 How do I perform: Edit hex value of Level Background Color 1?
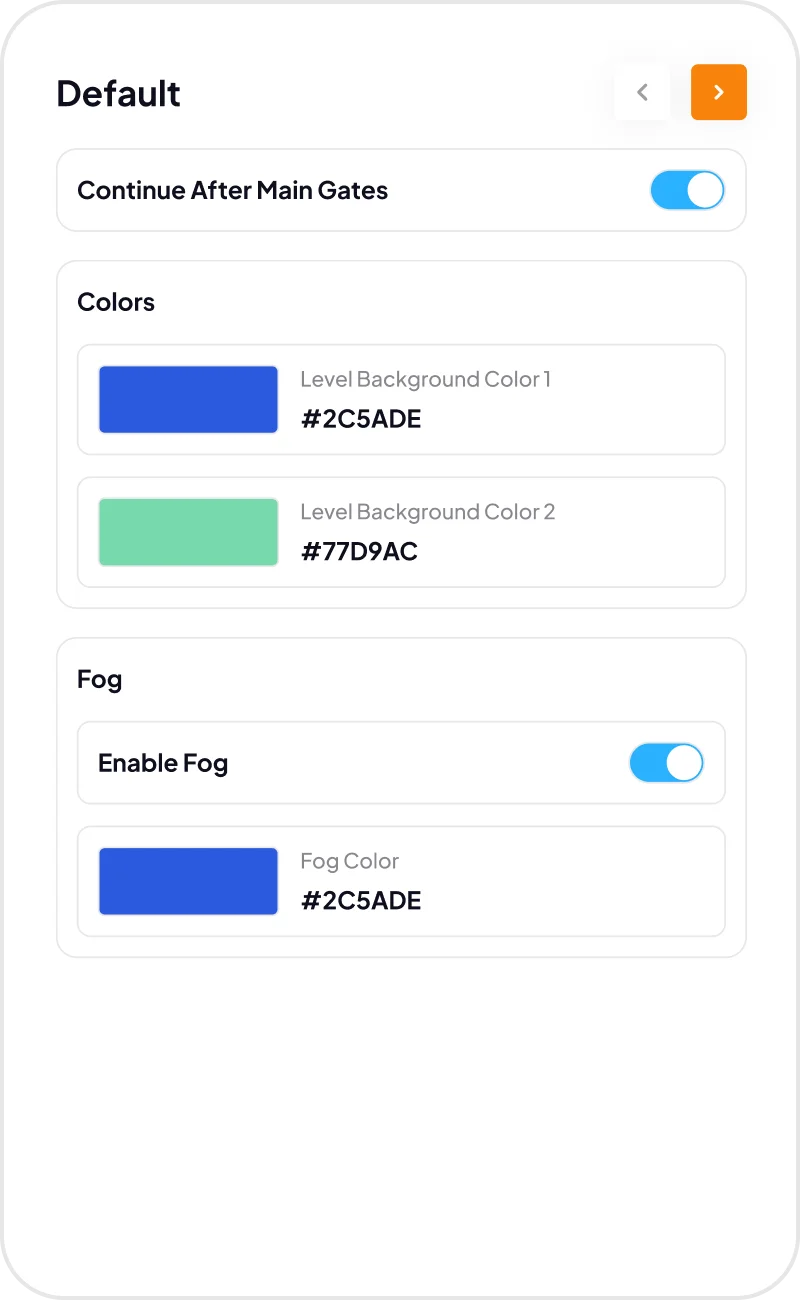click(361, 419)
